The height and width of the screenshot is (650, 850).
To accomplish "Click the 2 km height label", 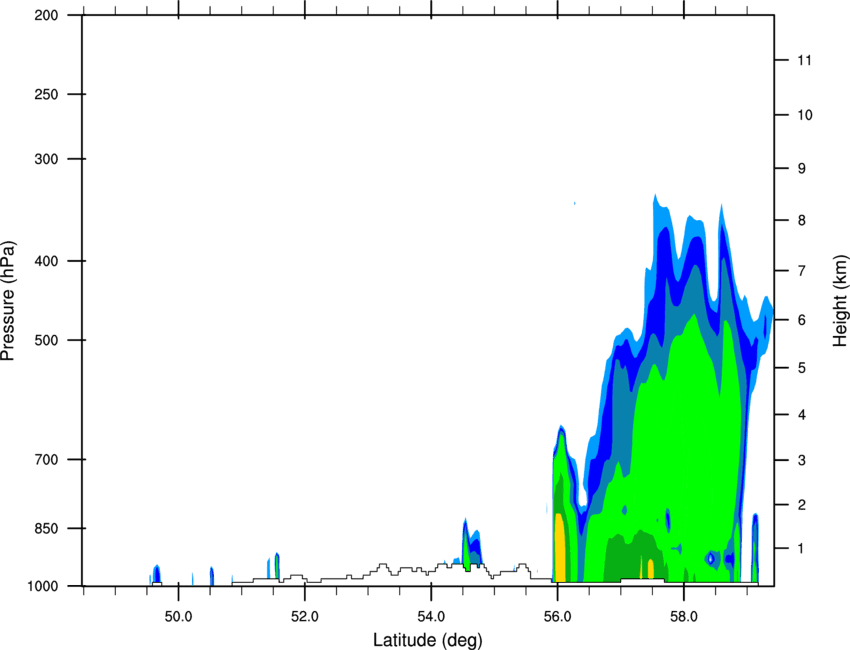I will click(802, 505).
